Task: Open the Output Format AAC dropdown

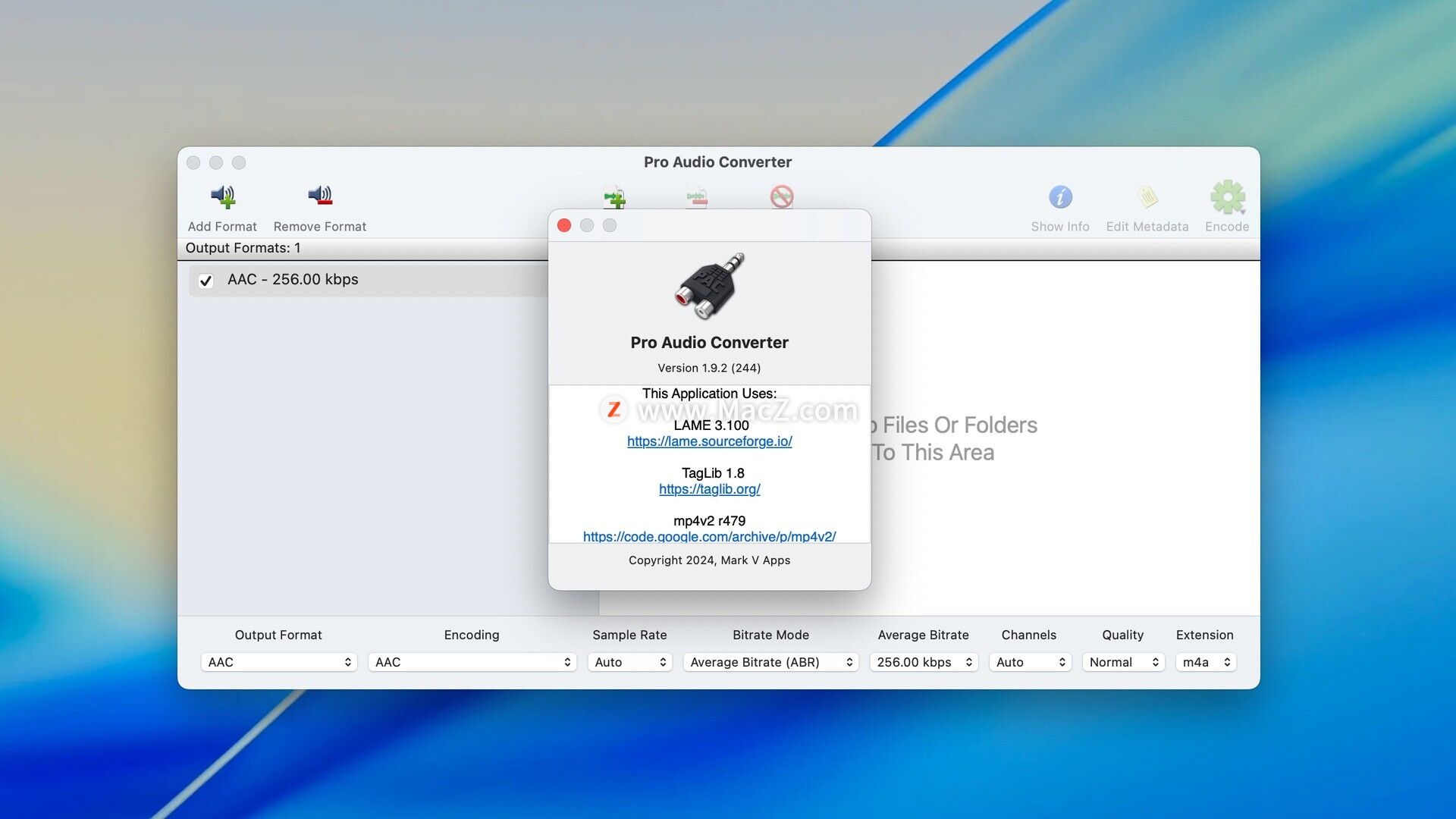Action: [x=279, y=662]
